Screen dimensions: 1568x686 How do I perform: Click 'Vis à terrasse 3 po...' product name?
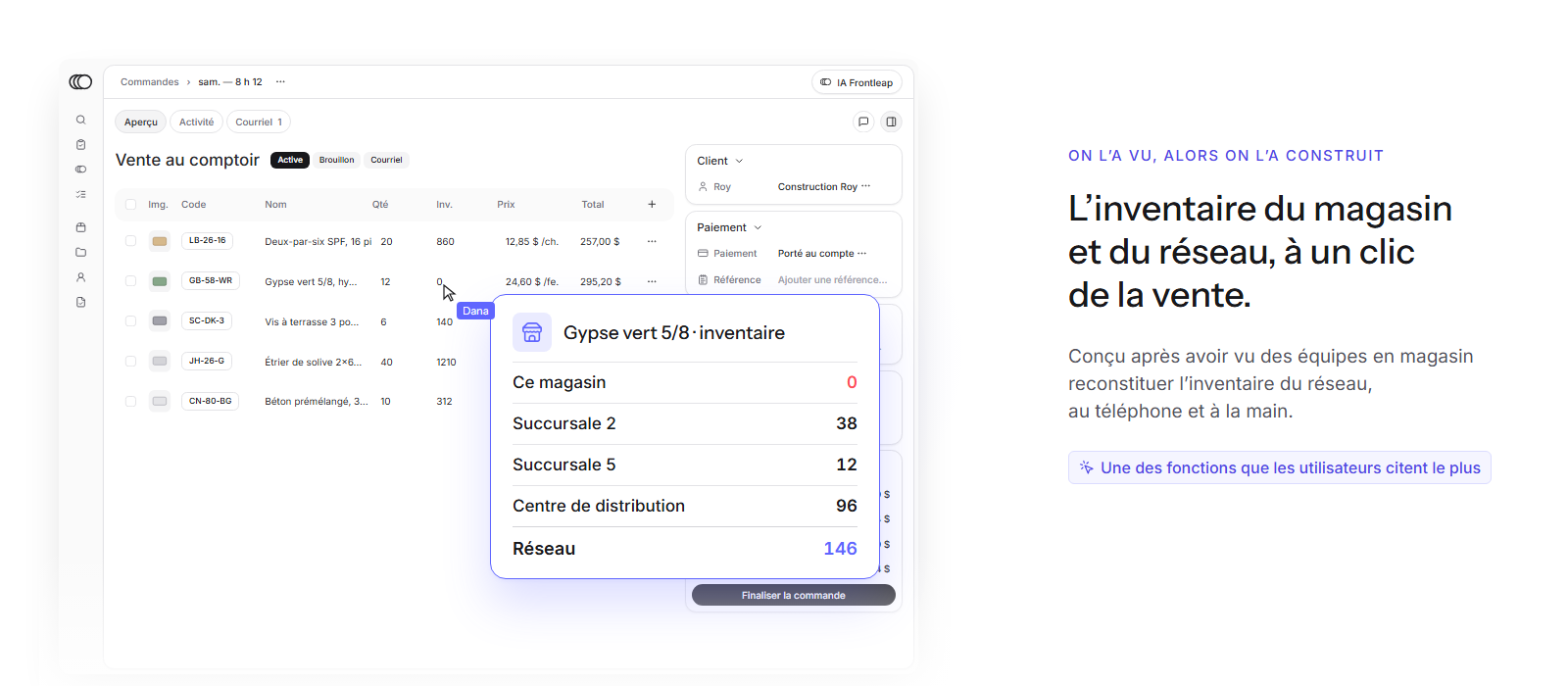pos(312,321)
